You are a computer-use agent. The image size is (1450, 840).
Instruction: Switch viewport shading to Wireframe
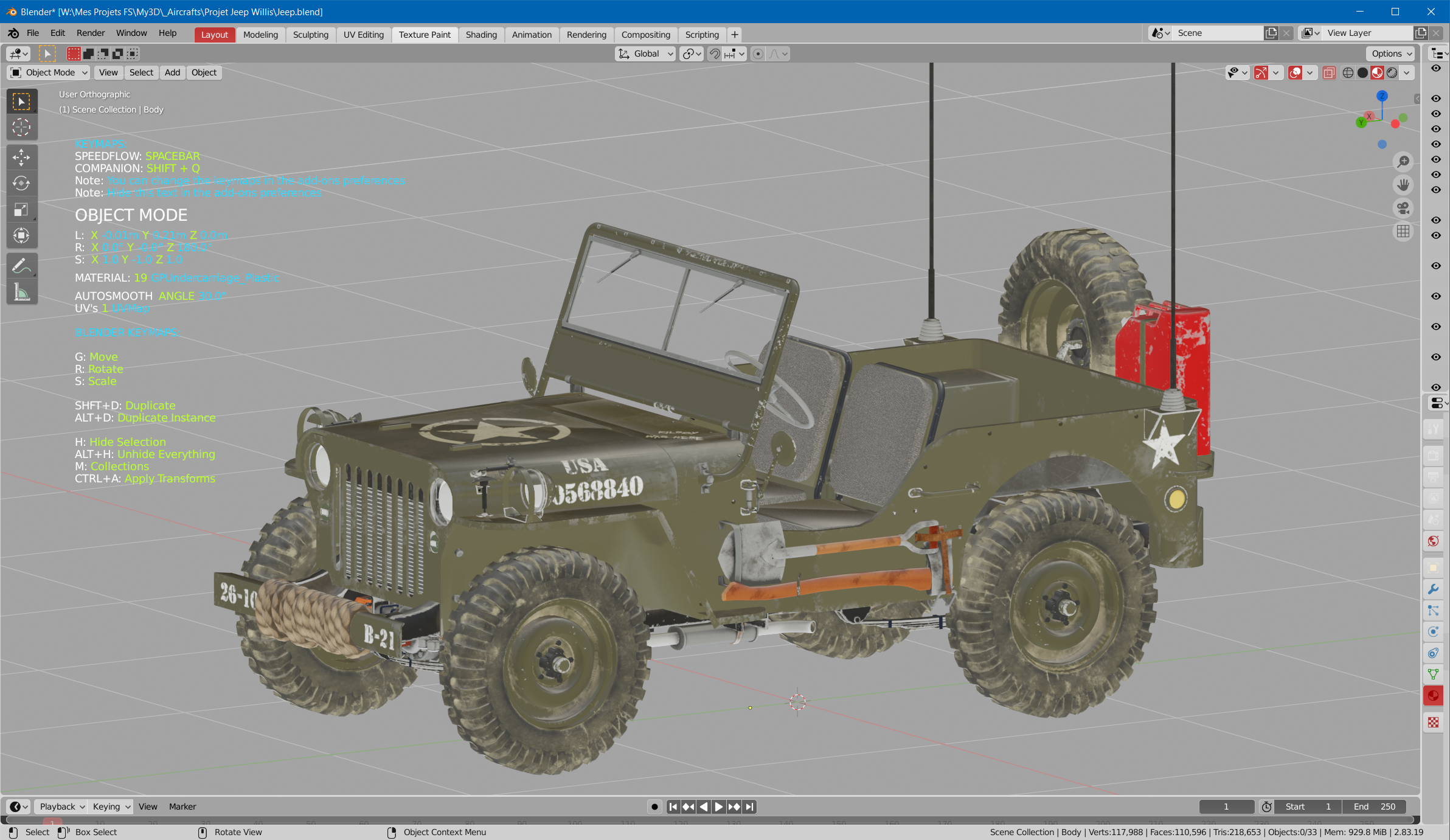[1348, 73]
